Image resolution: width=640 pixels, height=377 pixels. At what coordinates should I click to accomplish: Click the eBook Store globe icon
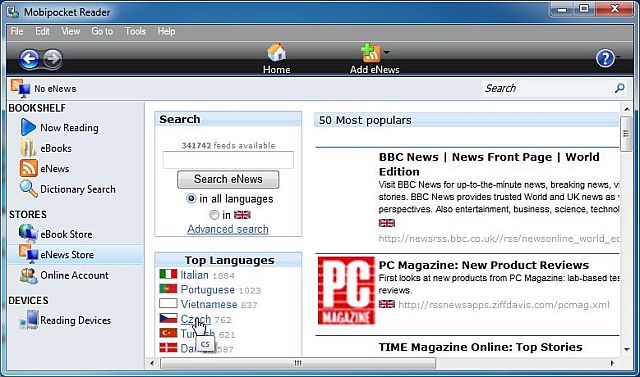(28, 233)
